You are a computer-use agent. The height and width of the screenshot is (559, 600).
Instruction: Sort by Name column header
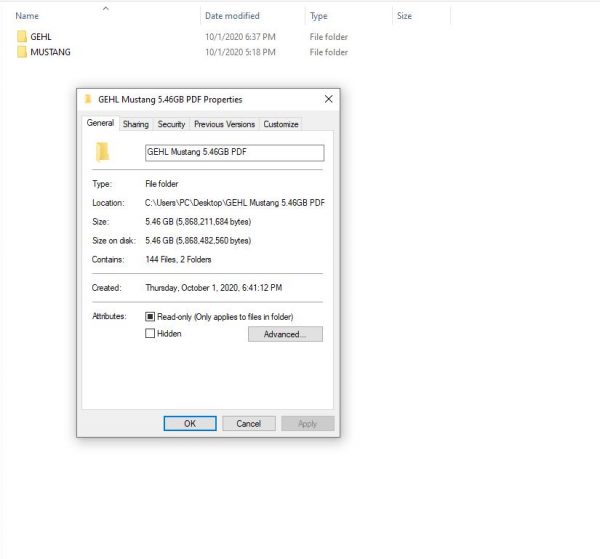point(27,16)
